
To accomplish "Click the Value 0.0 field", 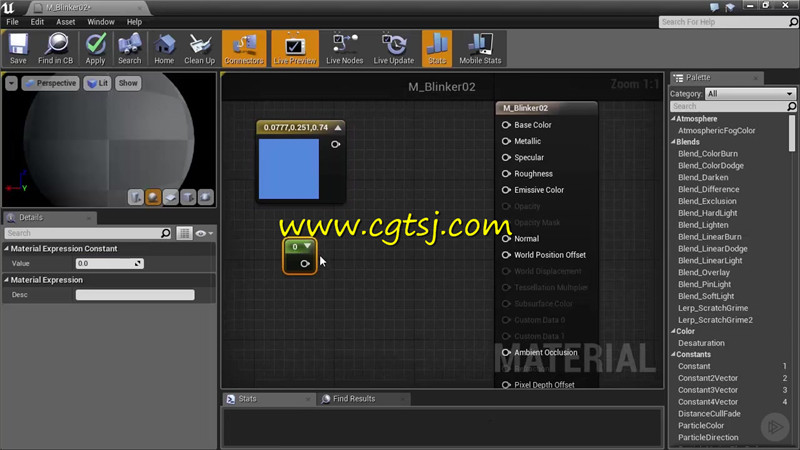I will coord(109,264).
